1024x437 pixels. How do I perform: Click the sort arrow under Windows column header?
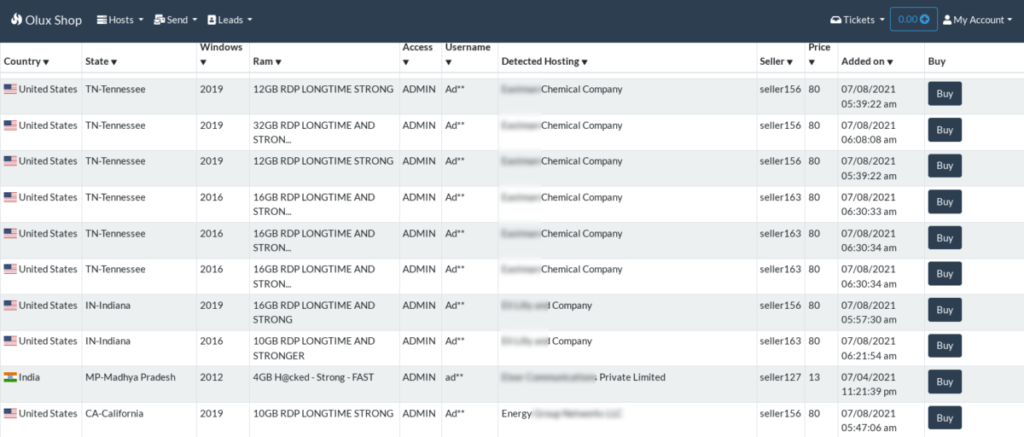click(x=203, y=62)
